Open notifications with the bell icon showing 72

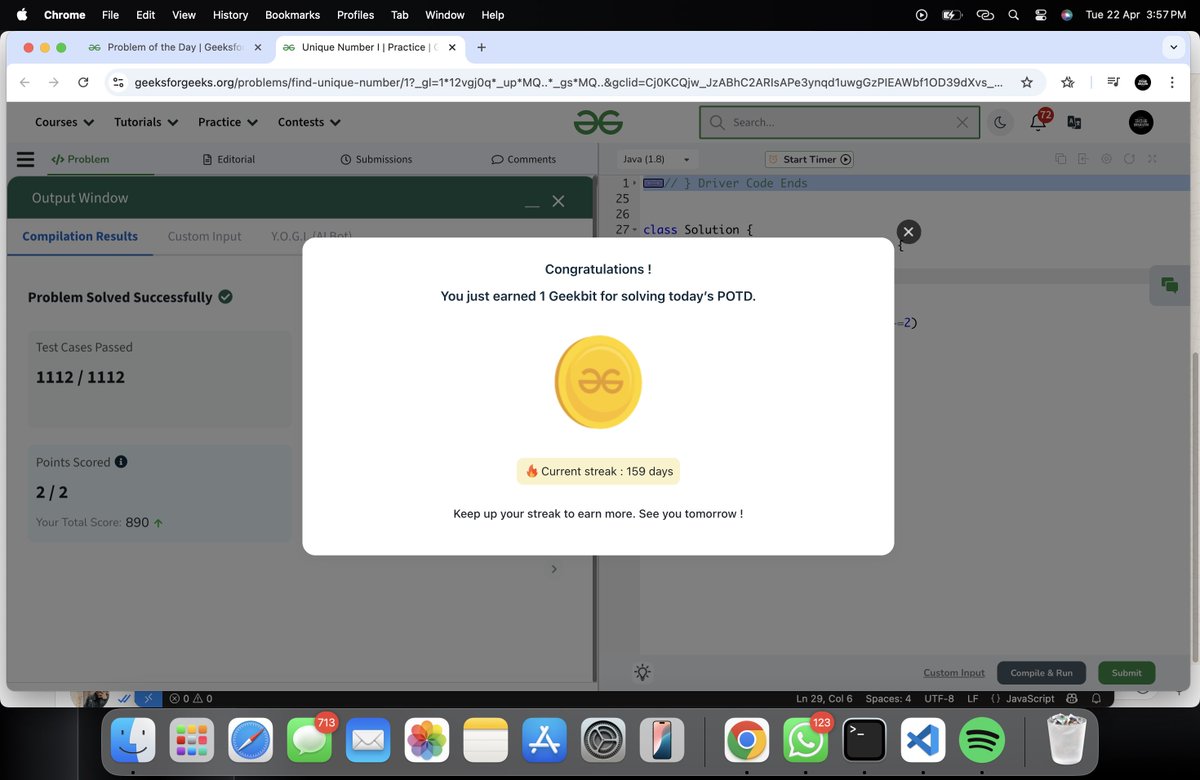tap(1040, 120)
